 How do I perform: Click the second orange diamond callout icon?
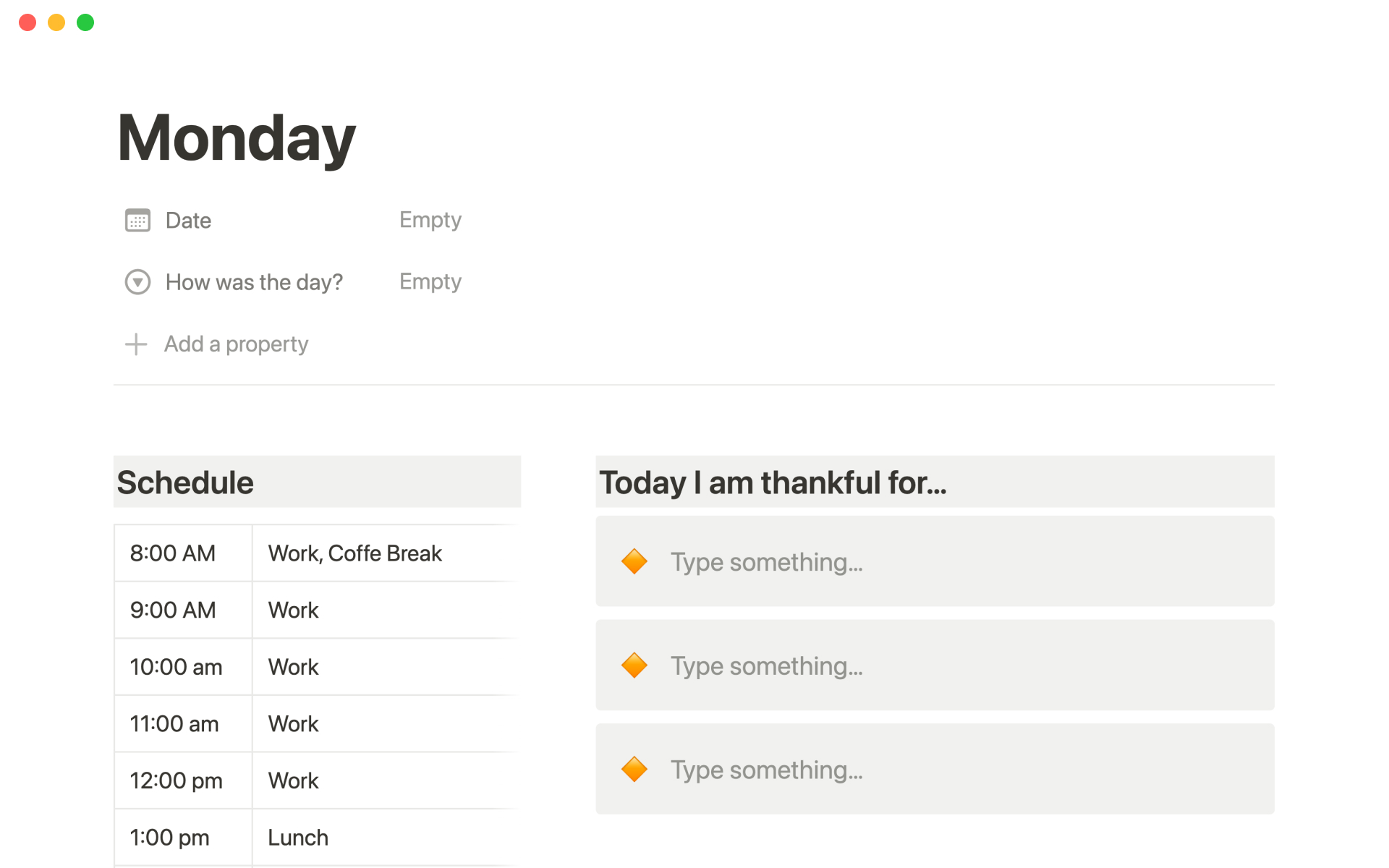click(x=634, y=665)
